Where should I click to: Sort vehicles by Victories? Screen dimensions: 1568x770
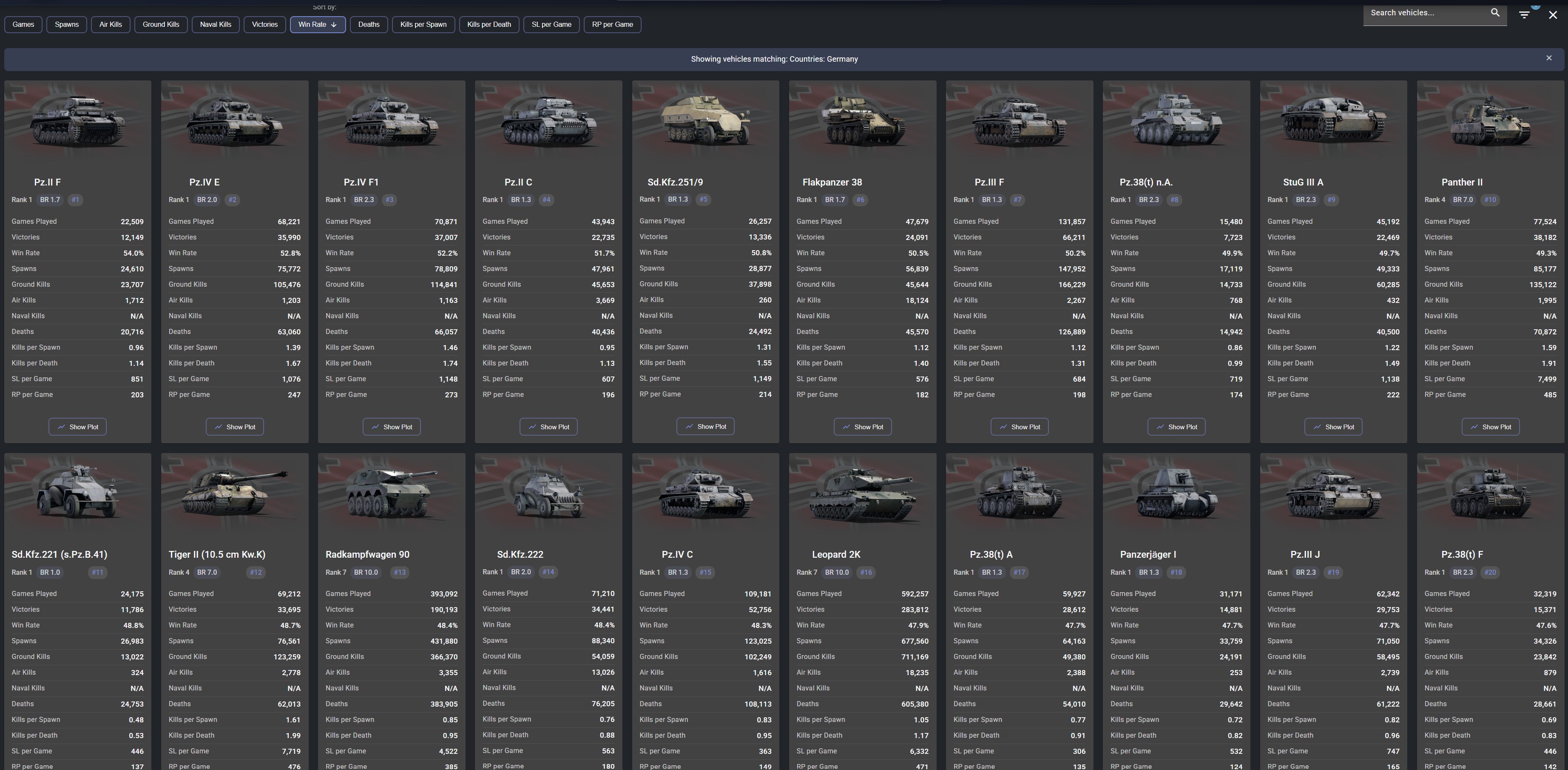pyautogui.click(x=265, y=24)
